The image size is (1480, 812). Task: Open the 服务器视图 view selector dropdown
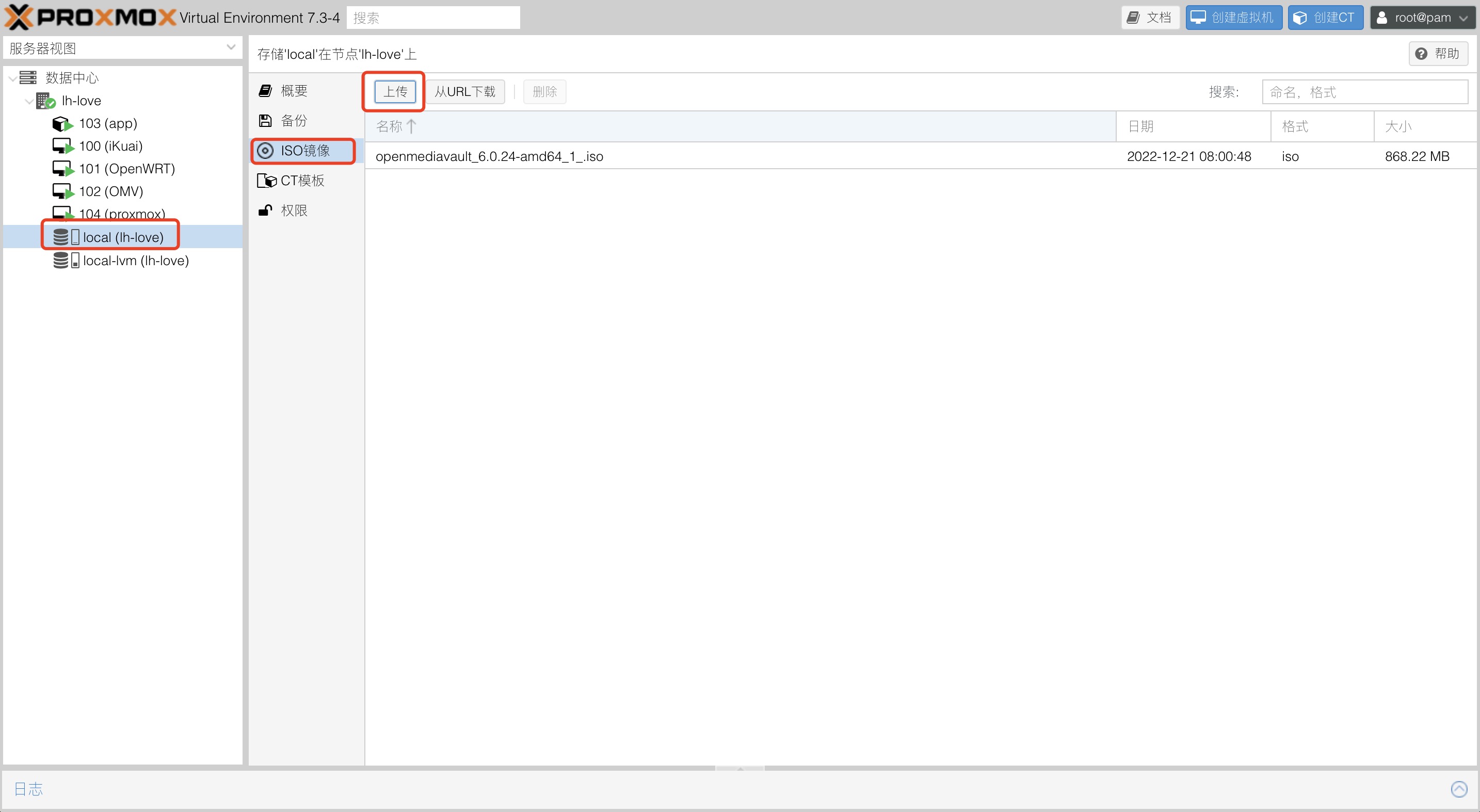[x=231, y=47]
